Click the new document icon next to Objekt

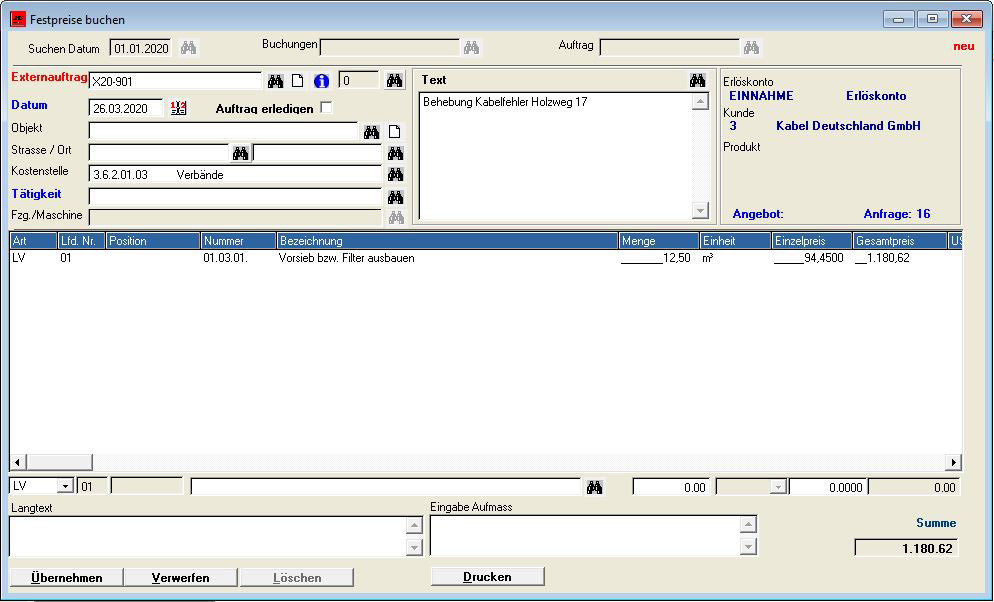(395, 132)
